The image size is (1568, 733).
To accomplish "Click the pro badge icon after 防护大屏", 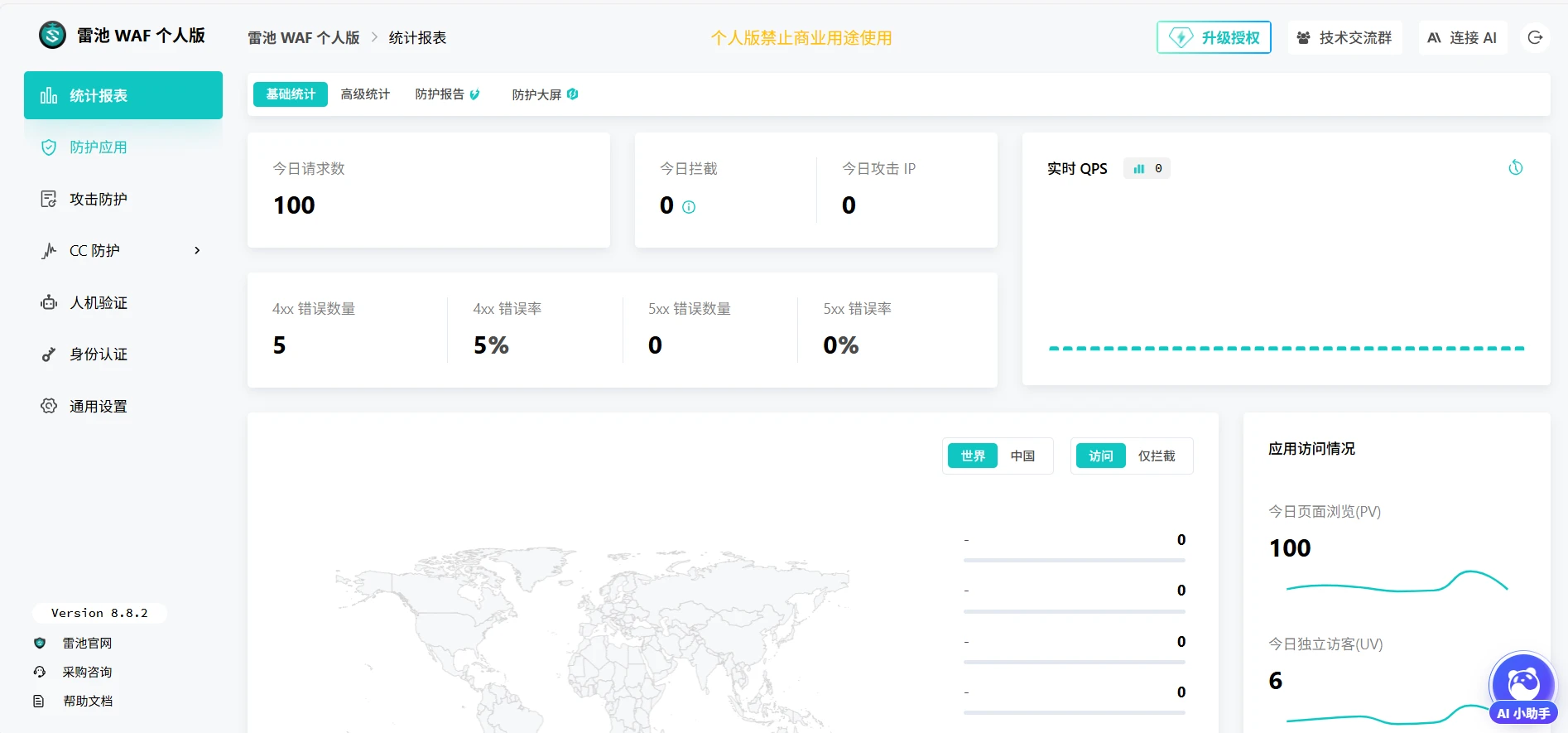I will pyautogui.click(x=572, y=94).
